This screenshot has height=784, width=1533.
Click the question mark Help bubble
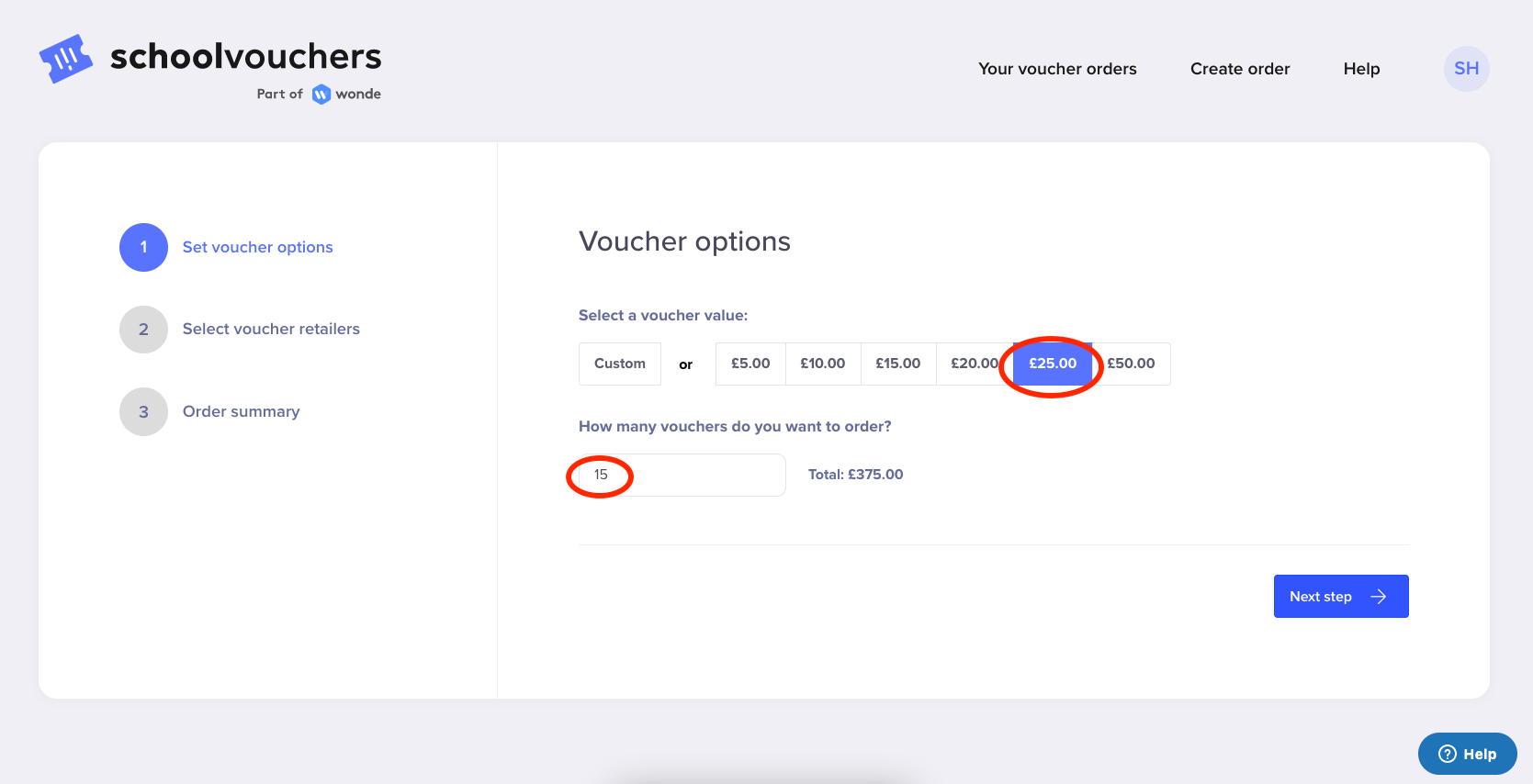pyautogui.click(x=1467, y=754)
